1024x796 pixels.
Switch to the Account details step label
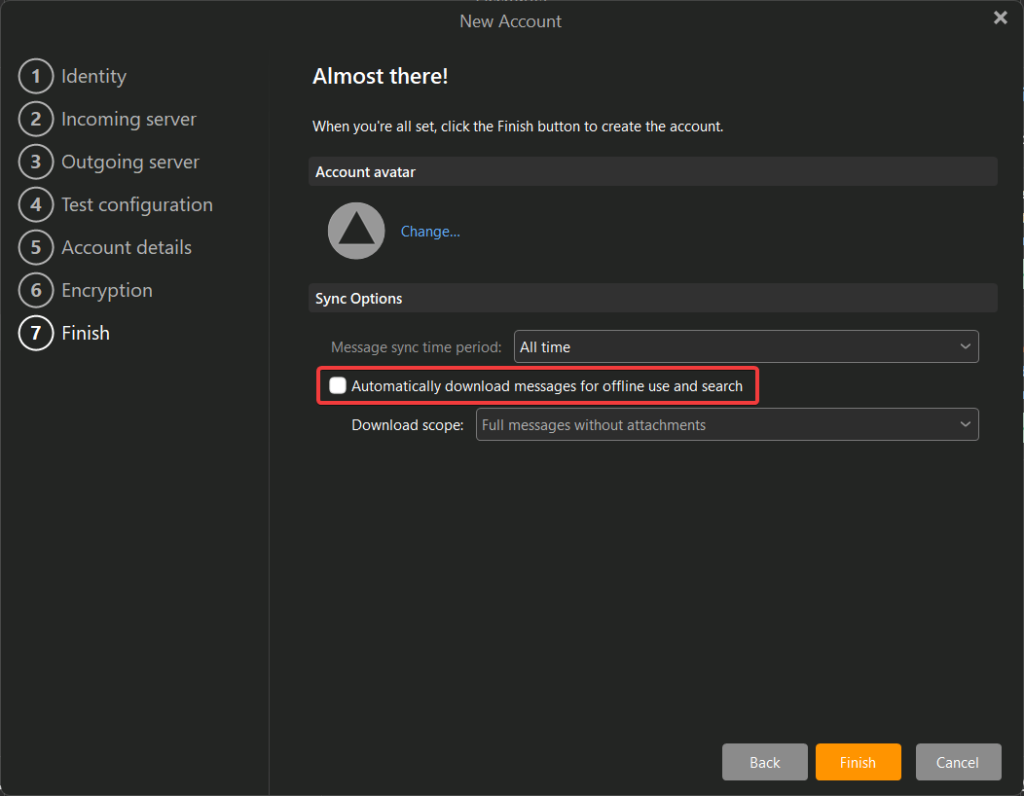tap(126, 248)
